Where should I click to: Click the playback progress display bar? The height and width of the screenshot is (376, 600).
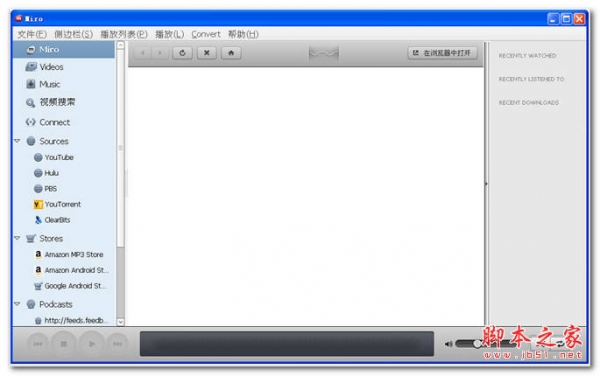[x=287, y=344]
